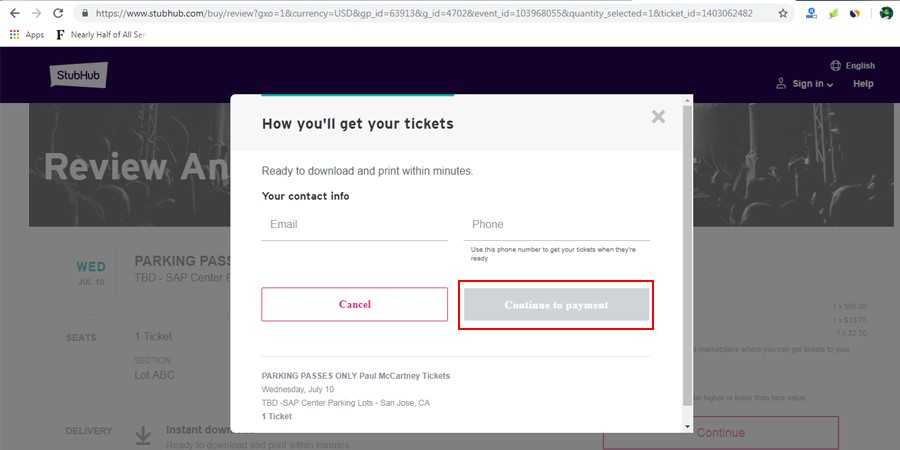Bookmark this page with the star icon
The image size is (900, 450).
(782, 14)
